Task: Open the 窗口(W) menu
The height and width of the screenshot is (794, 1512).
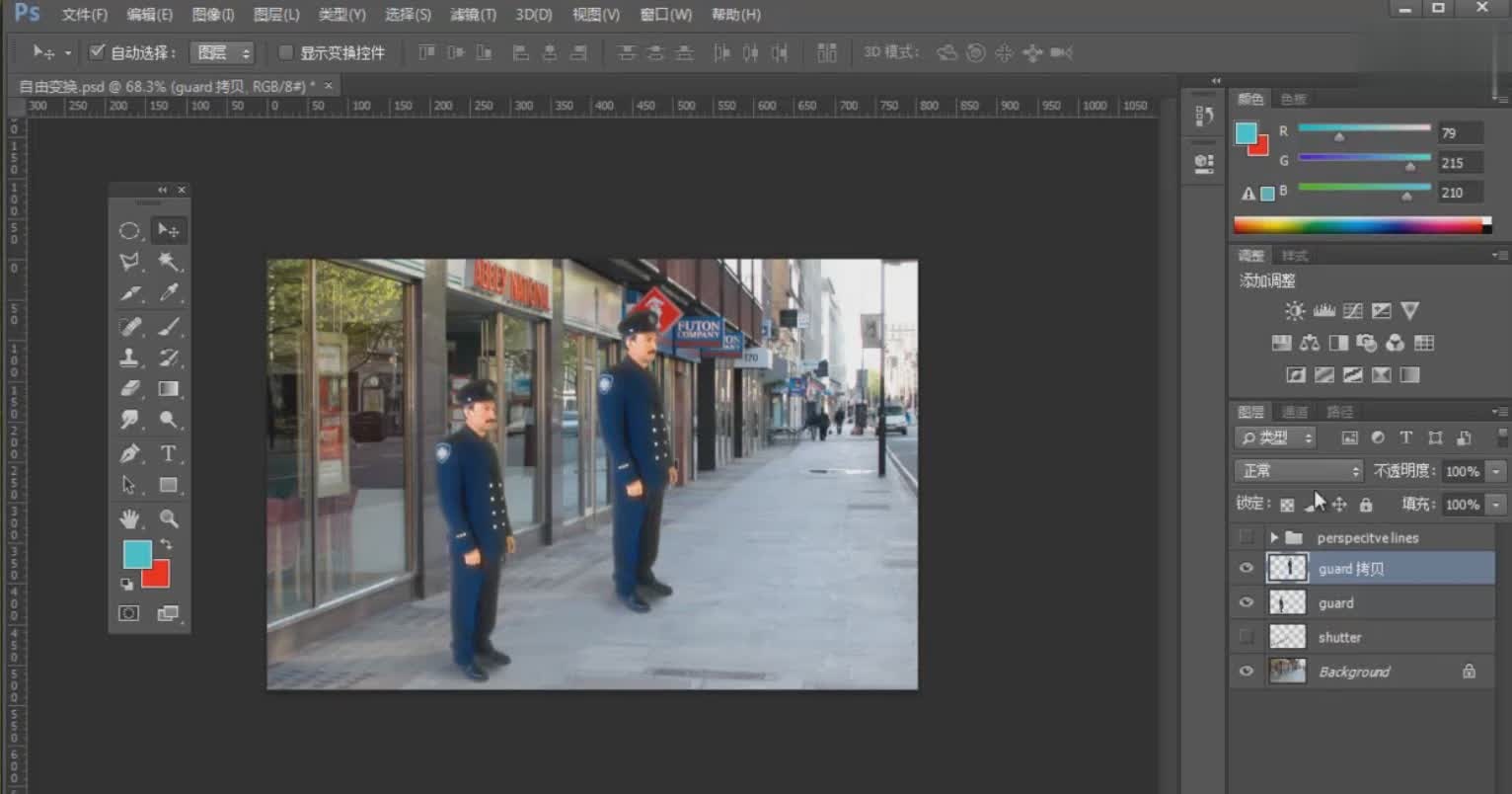Action: 665,15
